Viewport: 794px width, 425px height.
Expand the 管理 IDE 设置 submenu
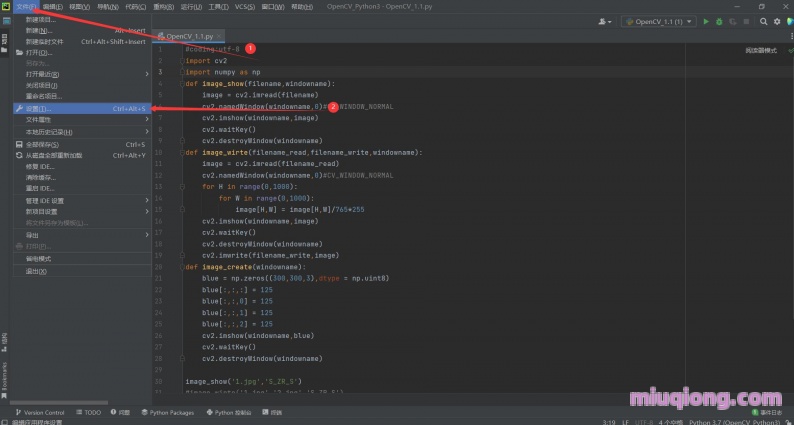coord(44,200)
